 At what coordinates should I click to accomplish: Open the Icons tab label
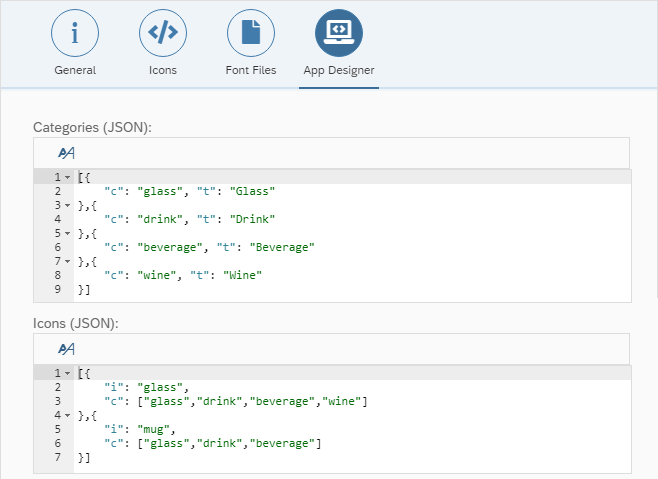pos(163,70)
